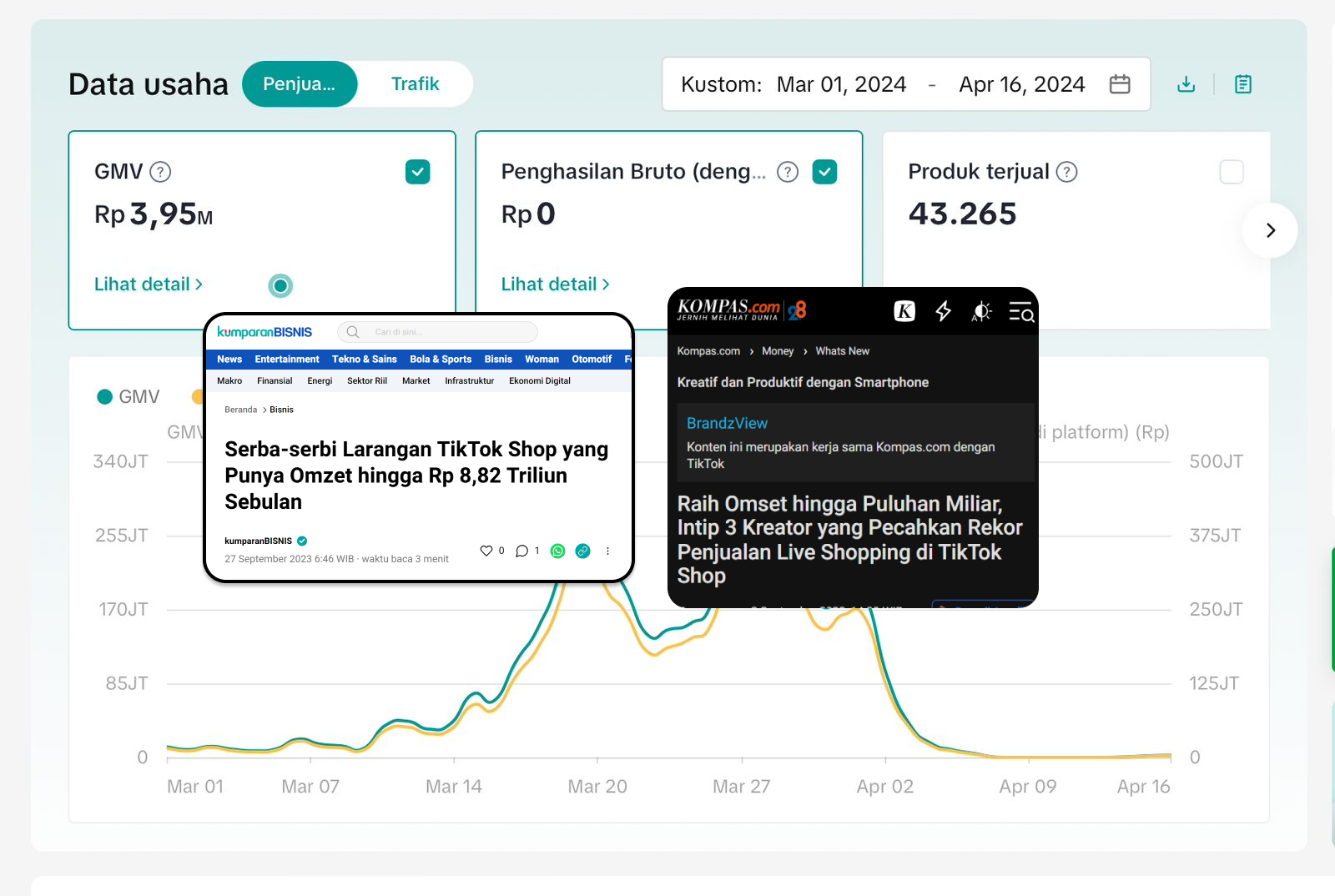Open Tekno & Sains menu in kumparan
Screen dimensions: 1335x896
pyautogui.click(x=365, y=360)
